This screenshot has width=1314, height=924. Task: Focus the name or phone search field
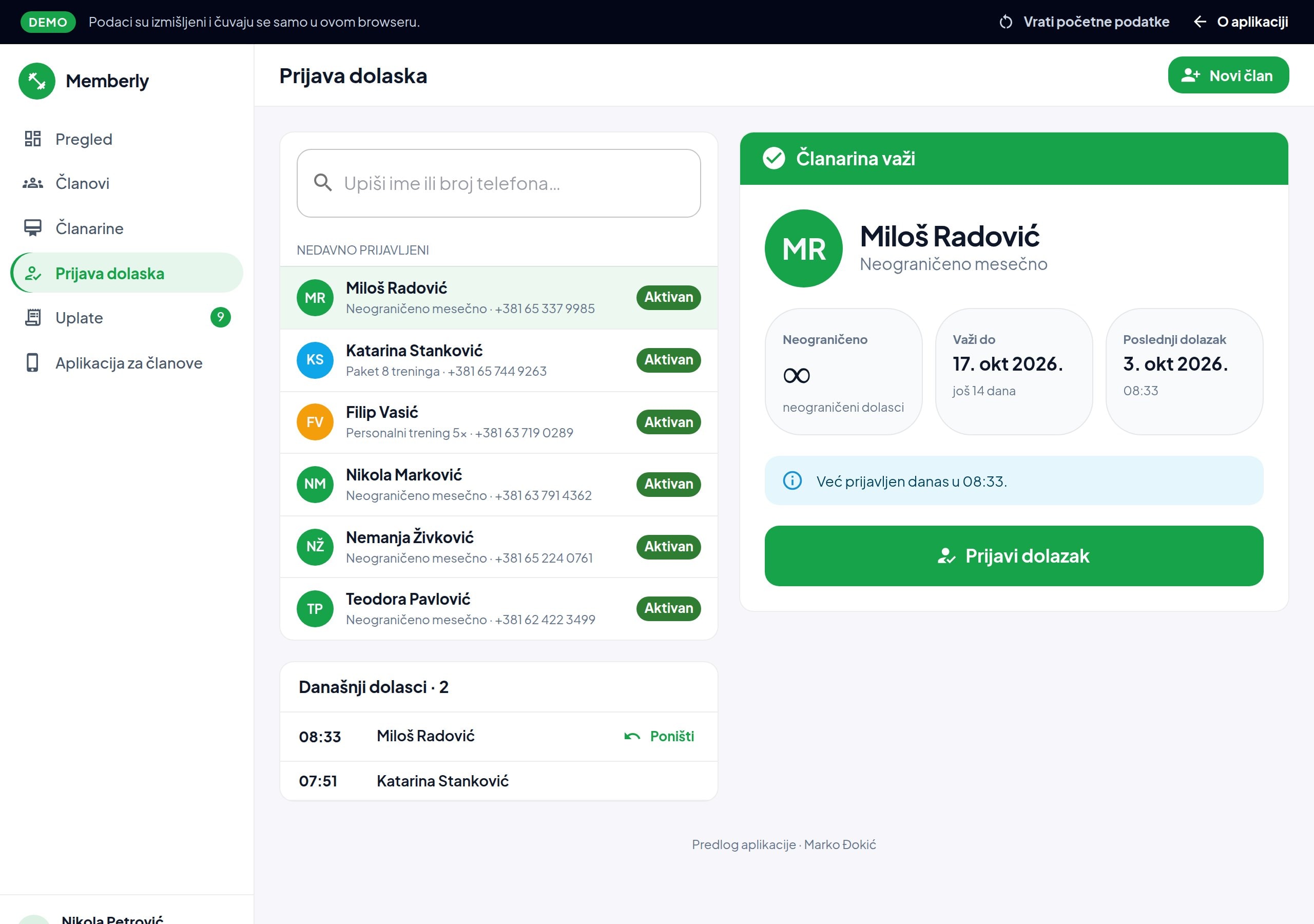tap(498, 183)
